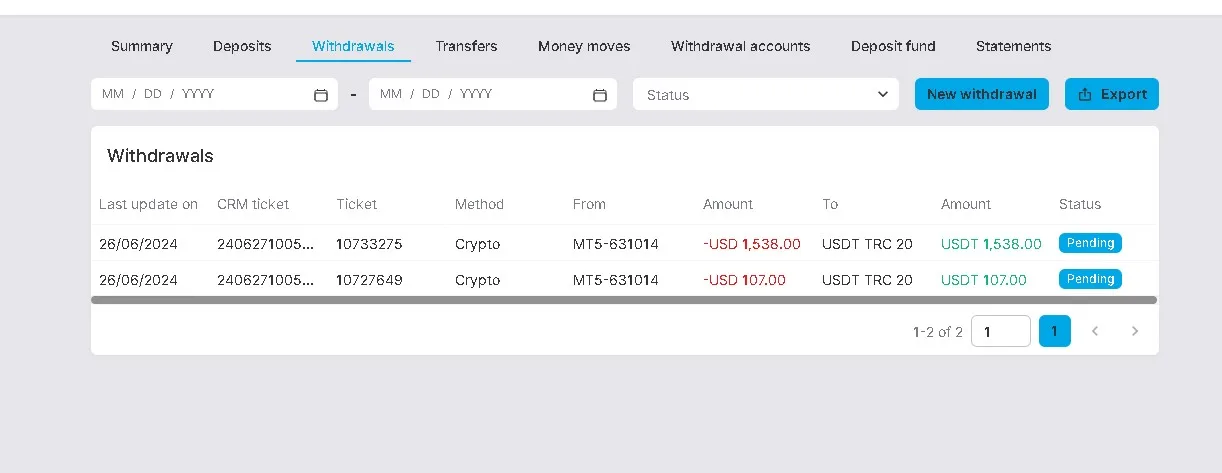Click the 1-2 of 2 pagination text
Image resolution: width=1222 pixels, height=473 pixels.
(938, 332)
